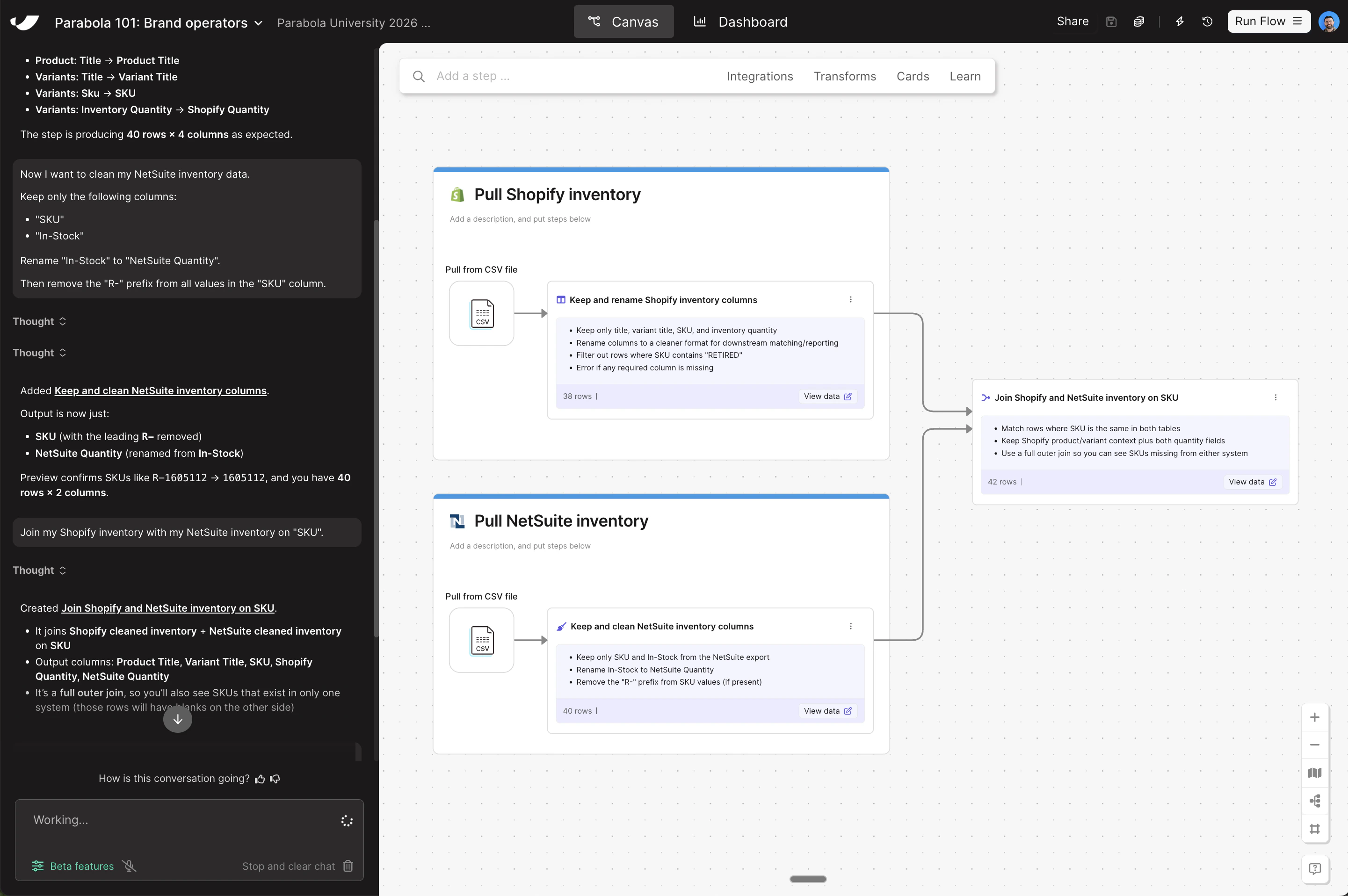Click the fit-to-frame icon
This screenshot has height=896, width=1348.
[x=1314, y=829]
